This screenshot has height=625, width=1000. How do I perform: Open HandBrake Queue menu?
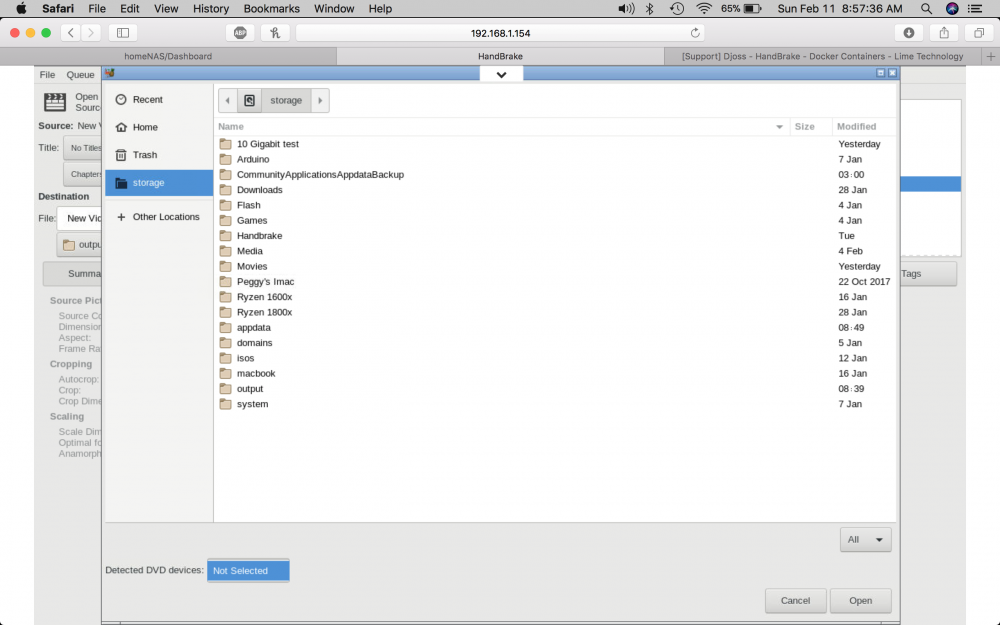click(80, 75)
